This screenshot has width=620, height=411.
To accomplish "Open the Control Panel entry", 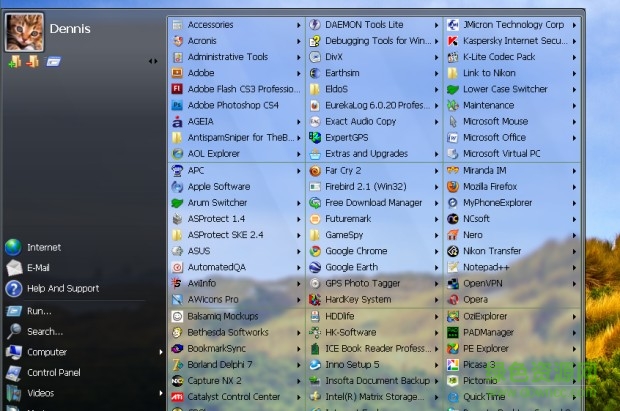I will (x=53, y=372).
